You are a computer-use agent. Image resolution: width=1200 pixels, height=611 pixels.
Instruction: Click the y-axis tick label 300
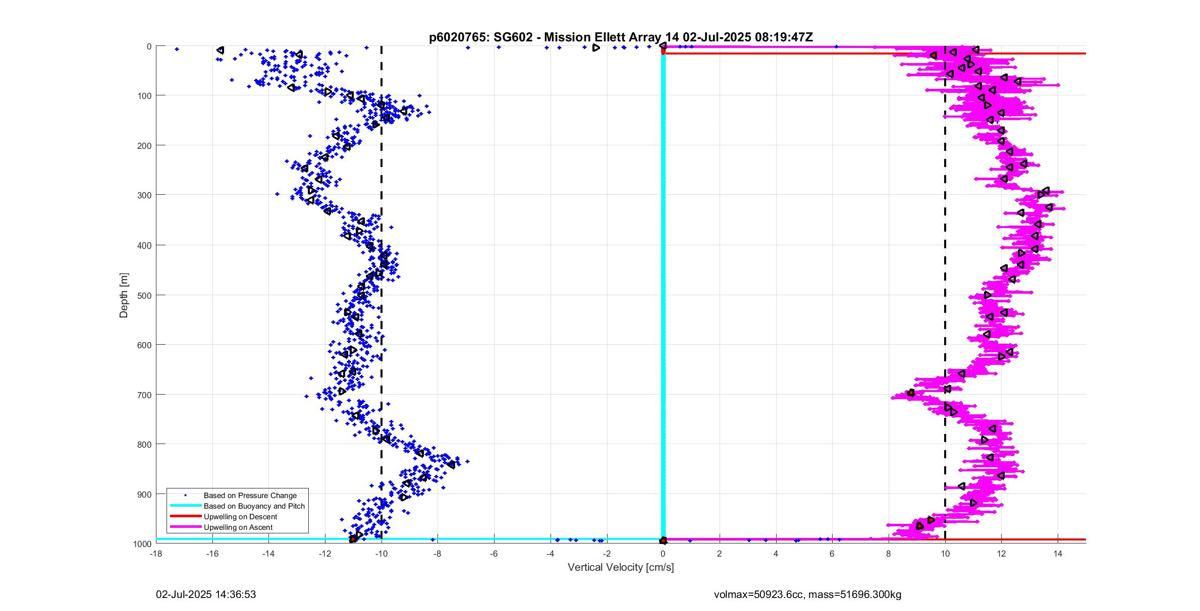(142, 195)
